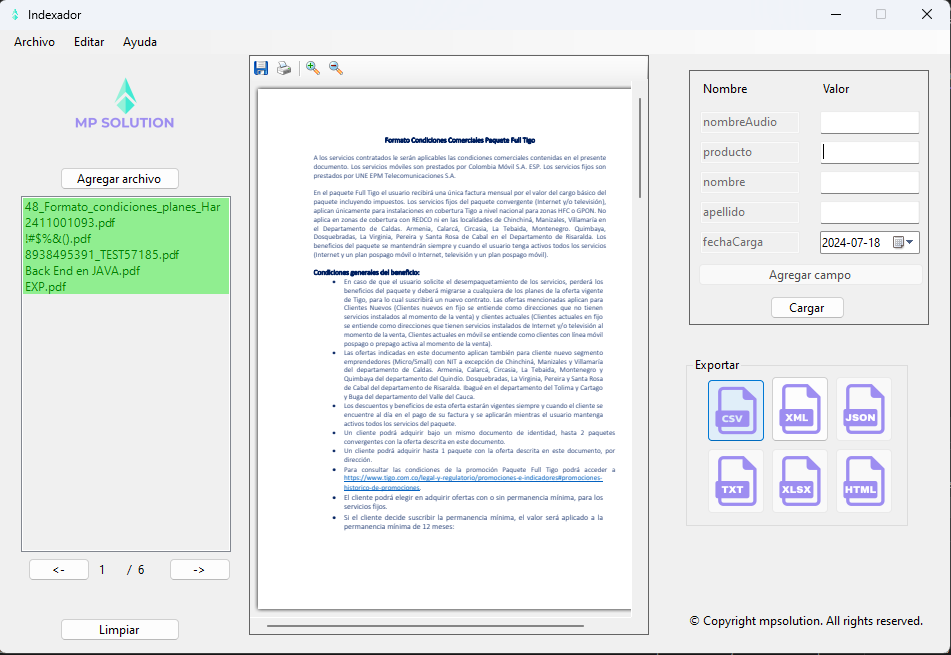Click the Cargar button
Screen dimensions: 951x655
[807, 307]
